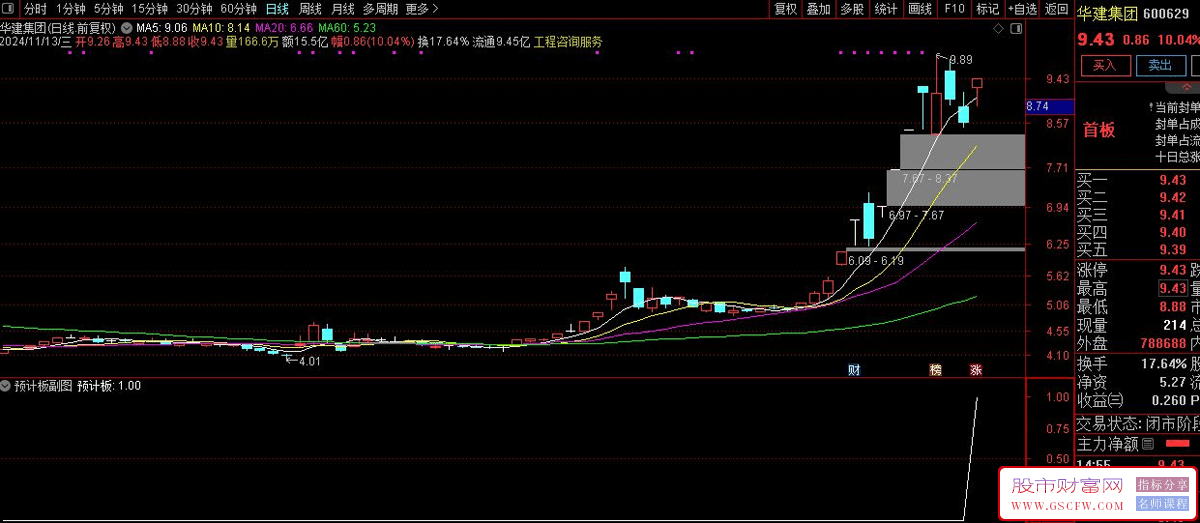The width and height of the screenshot is (1200, 523).
Task: Click the 叠加 overlay button
Action: click(x=818, y=9)
